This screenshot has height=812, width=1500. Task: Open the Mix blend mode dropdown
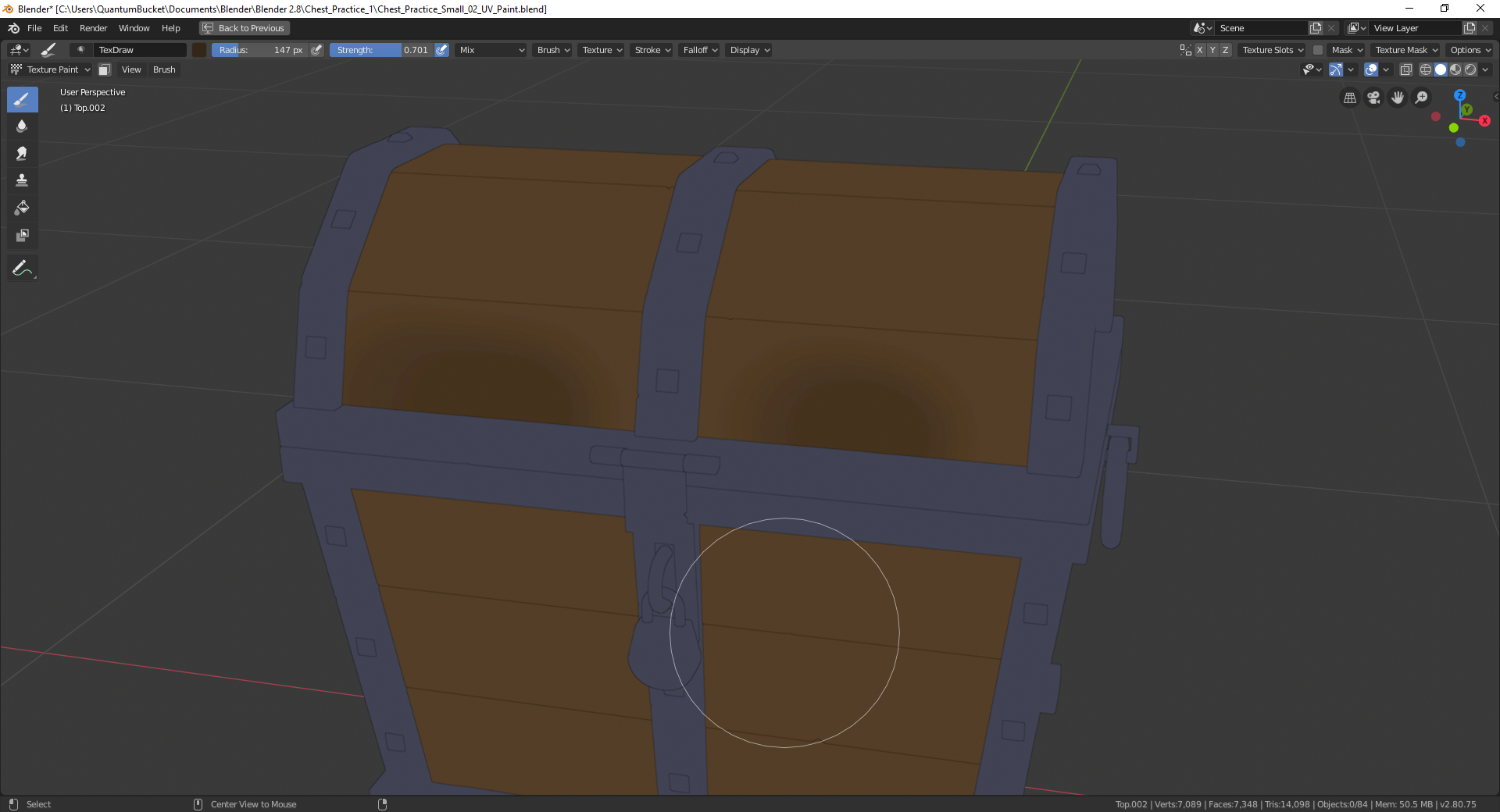click(x=491, y=50)
